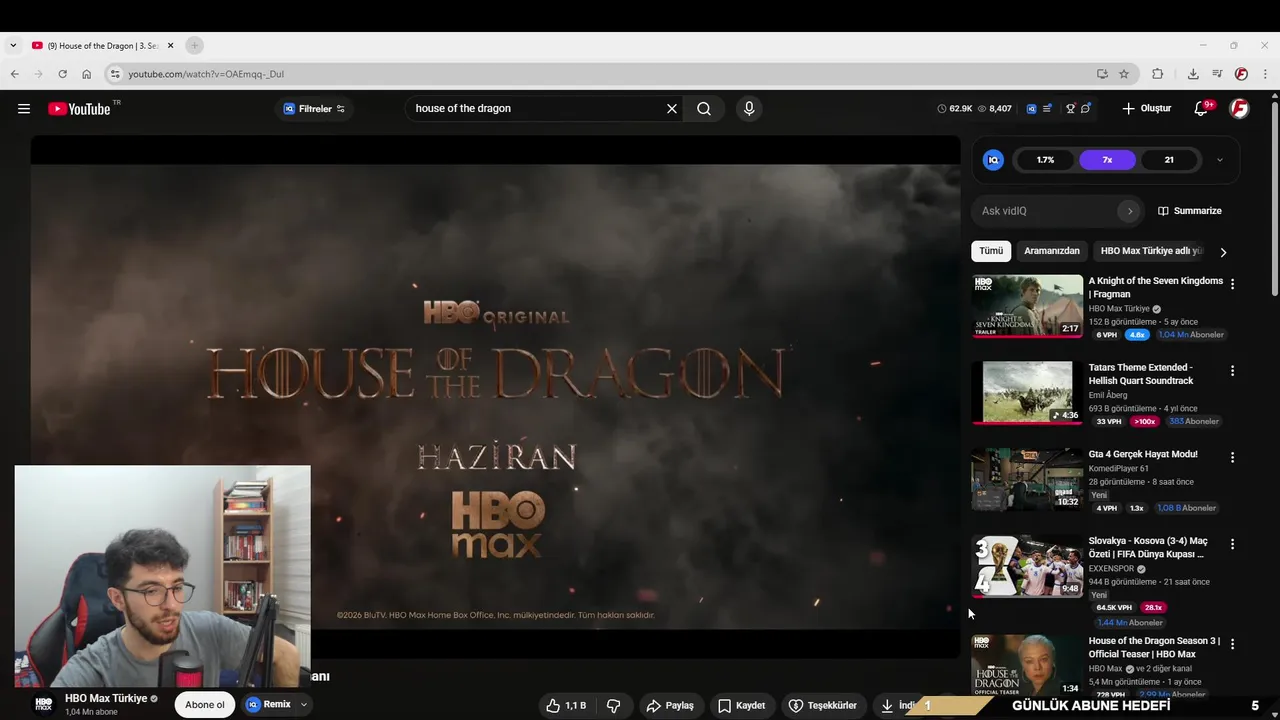The image size is (1280, 720).
Task: Show more filter chips with right arrow
Action: 1223,252
